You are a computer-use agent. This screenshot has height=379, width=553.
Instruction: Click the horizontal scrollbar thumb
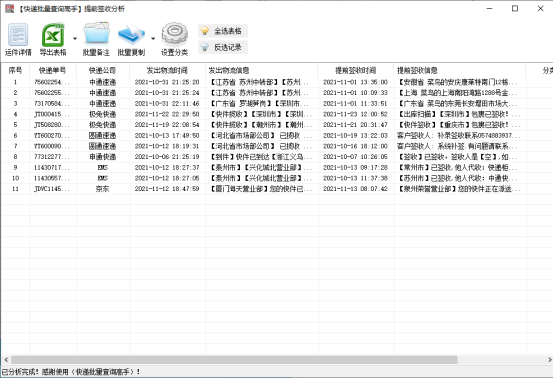234,360
